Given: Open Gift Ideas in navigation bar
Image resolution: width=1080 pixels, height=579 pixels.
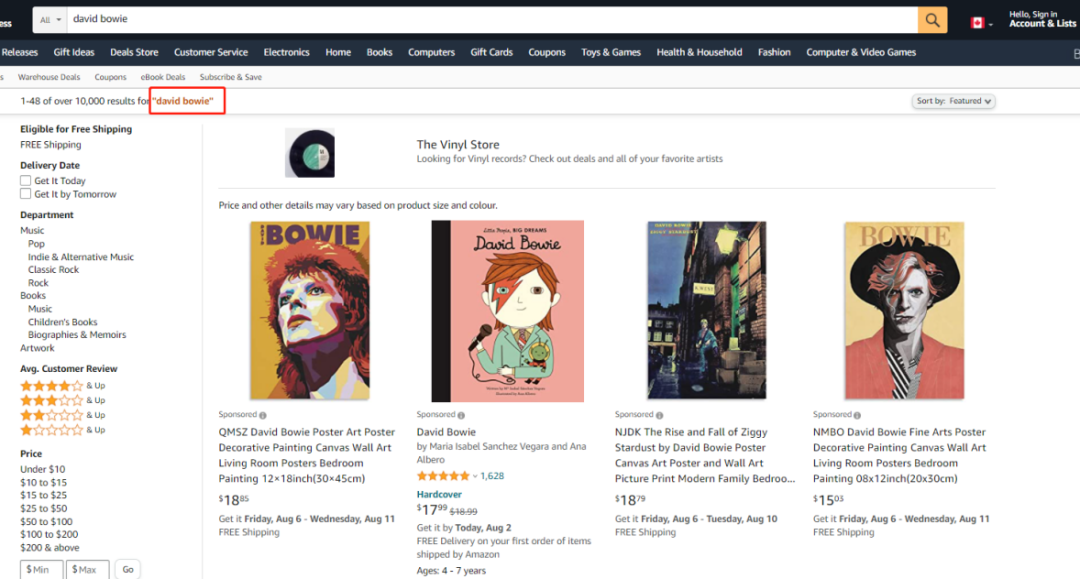Looking at the screenshot, I should [x=74, y=52].
